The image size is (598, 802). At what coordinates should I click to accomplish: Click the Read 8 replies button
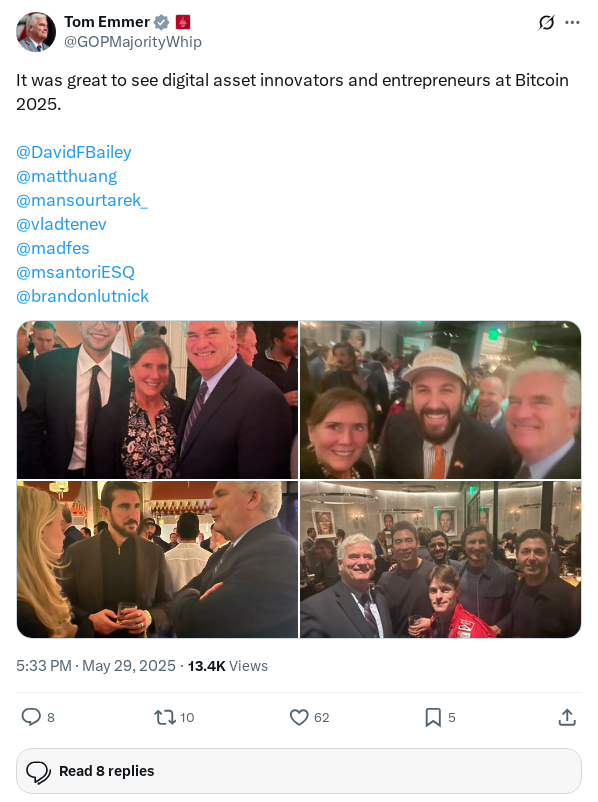pyautogui.click(x=299, y=771)
